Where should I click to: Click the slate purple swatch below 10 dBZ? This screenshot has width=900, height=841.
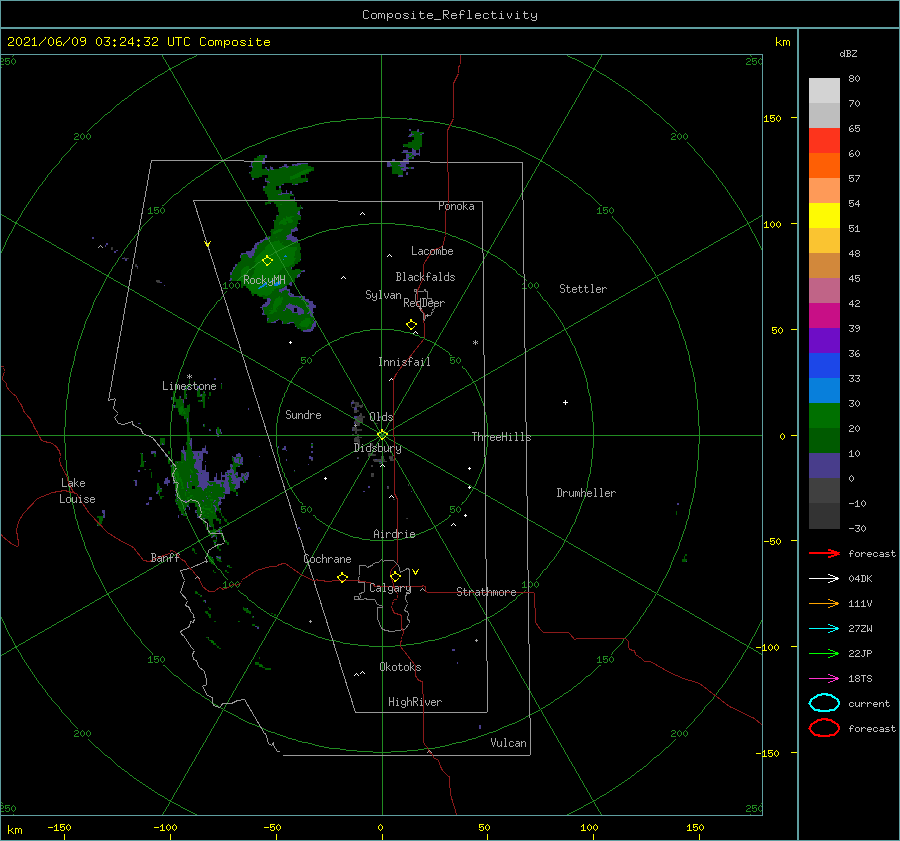pyautogui.click(x=824, y=465)
